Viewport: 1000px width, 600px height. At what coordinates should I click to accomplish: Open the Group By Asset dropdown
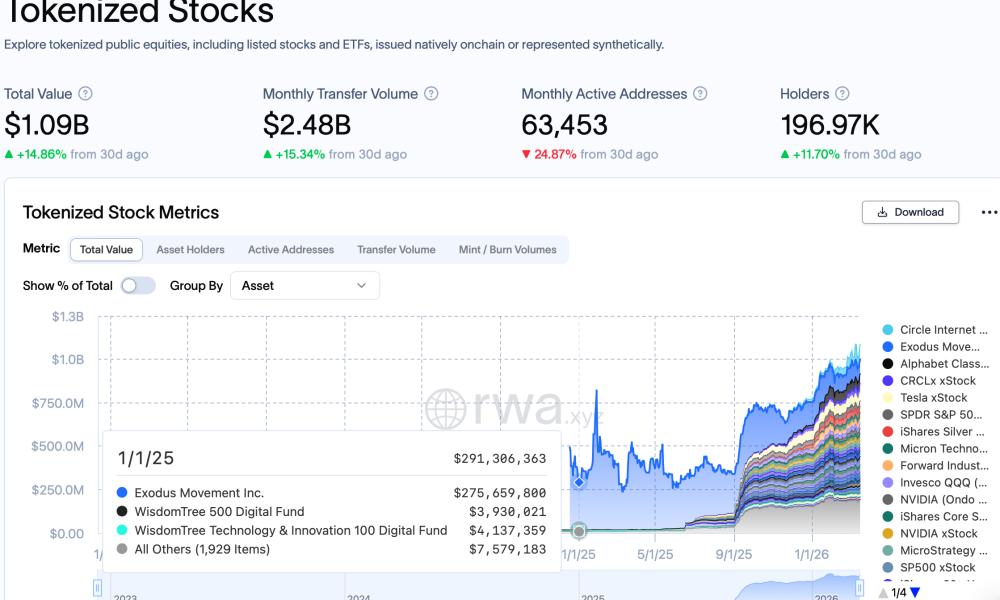coord(304,286)
